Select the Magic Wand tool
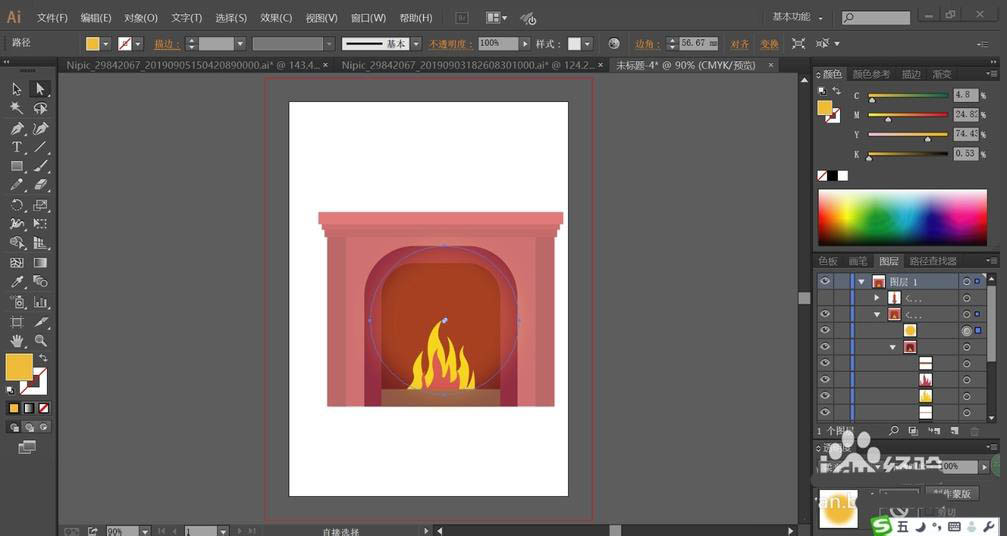 pyautogui.click(x=17, y=108)
